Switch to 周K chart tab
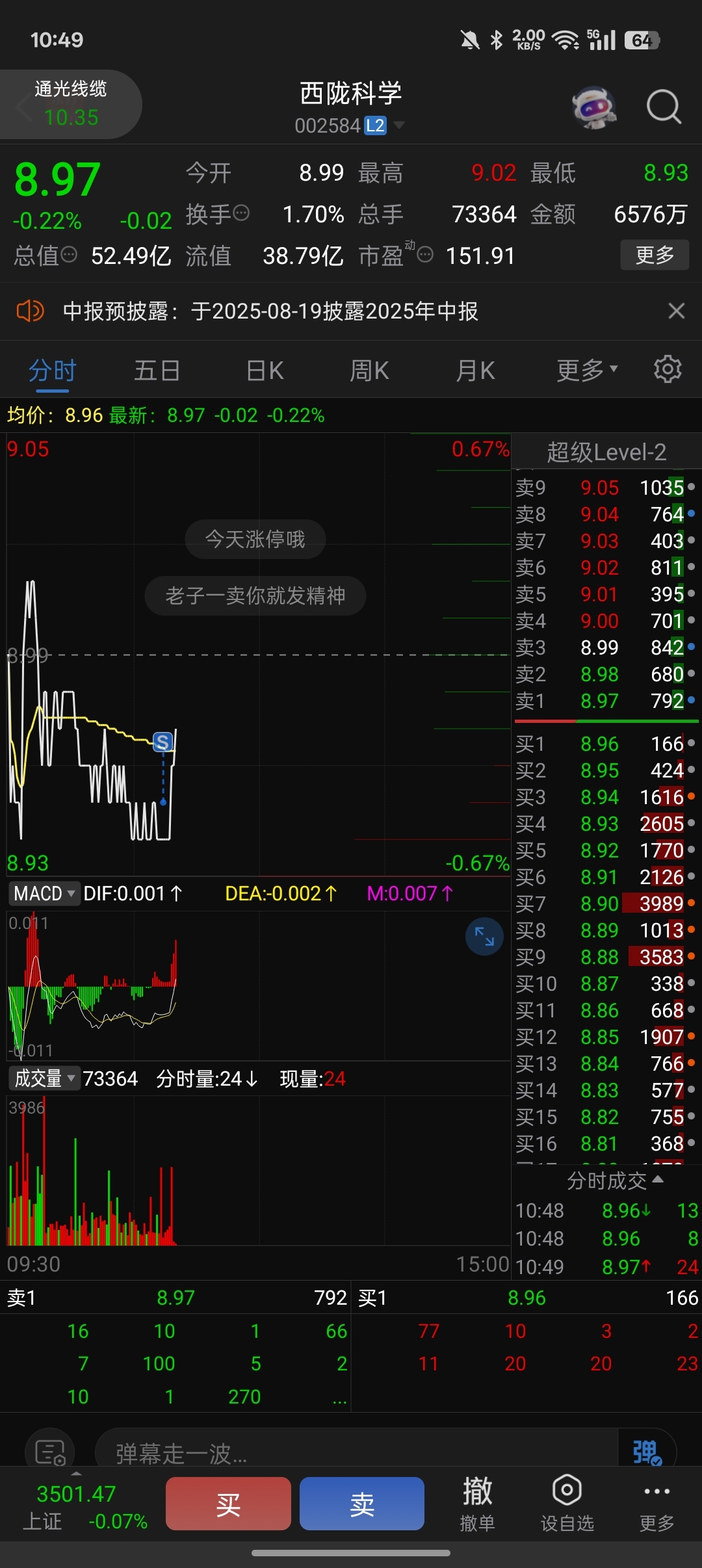 [x=369, y=371]
